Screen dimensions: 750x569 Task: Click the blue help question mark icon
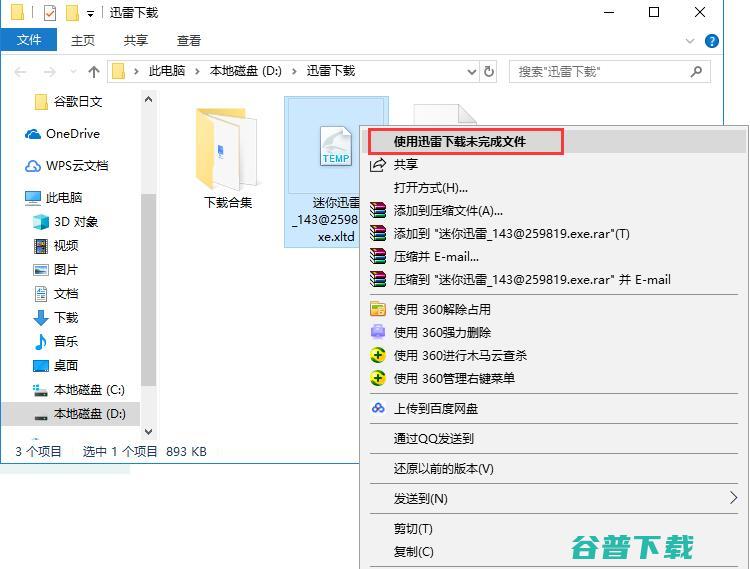711,41
